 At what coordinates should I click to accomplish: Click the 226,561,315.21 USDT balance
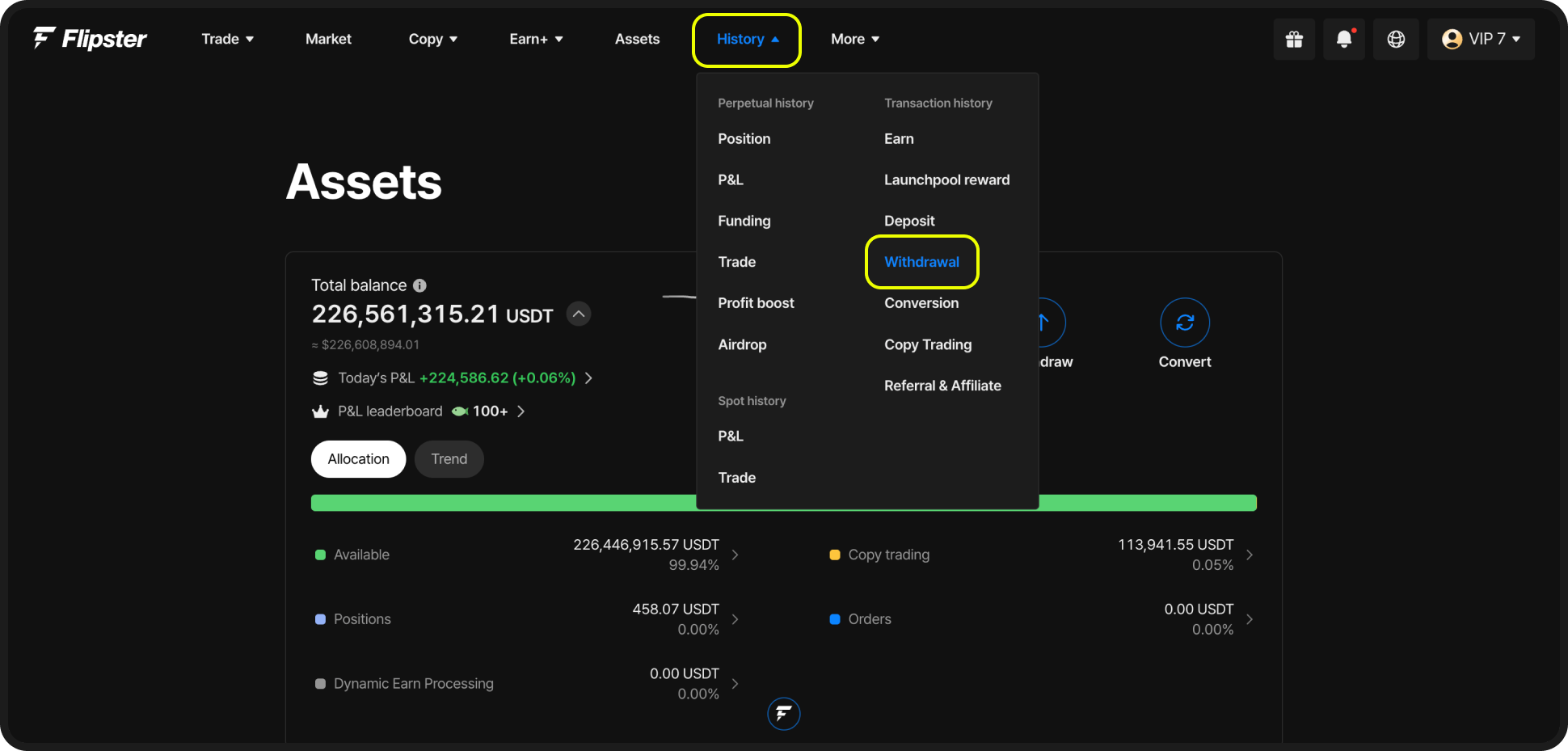(432, 314)
